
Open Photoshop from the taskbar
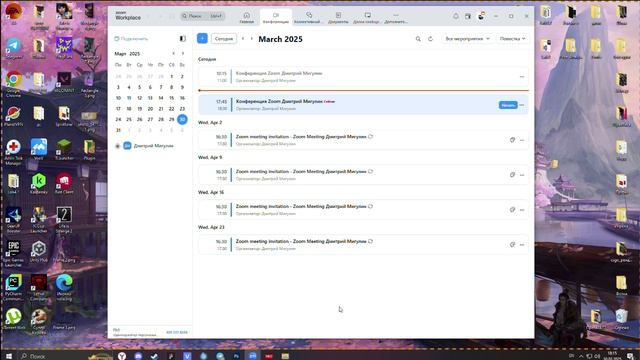[236, 356]
